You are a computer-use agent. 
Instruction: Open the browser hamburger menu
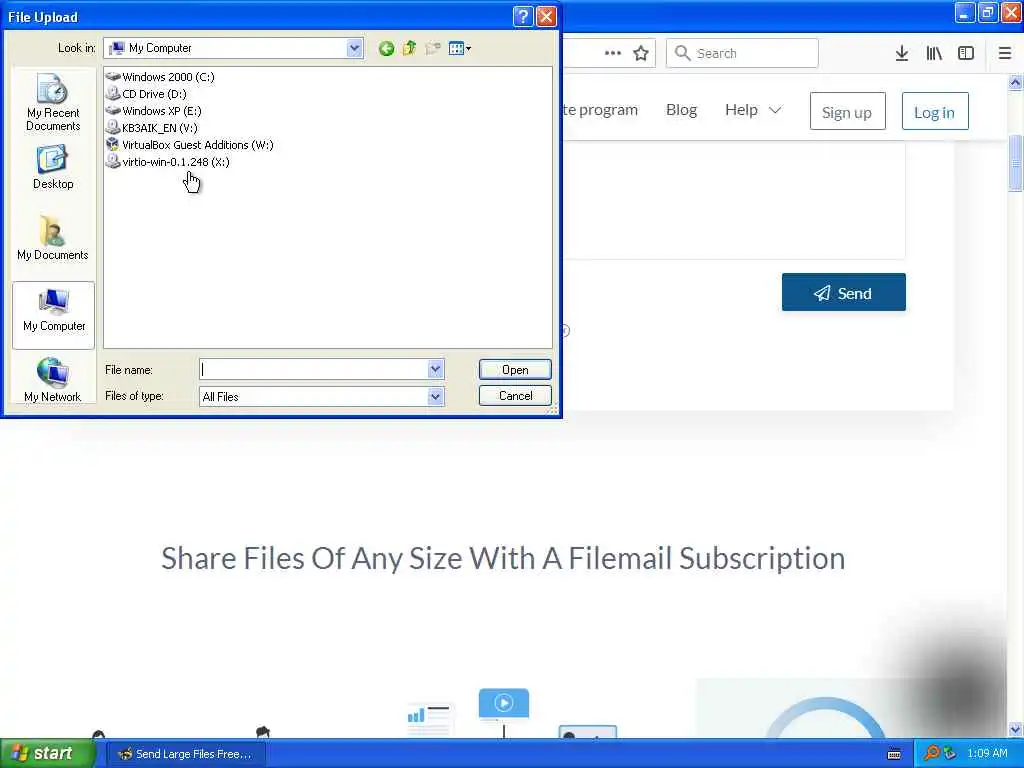(x=1005, y=53)
